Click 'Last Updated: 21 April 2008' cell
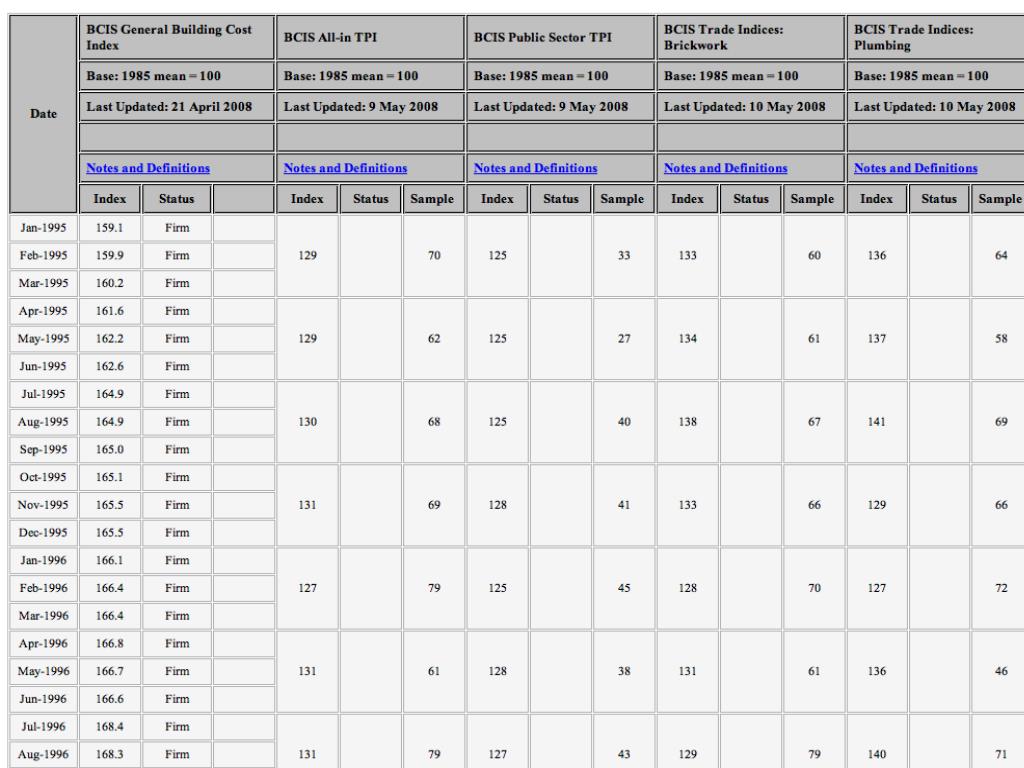Image resolution: width=1024 pixels, height=768 pixels. click(176, 106)
